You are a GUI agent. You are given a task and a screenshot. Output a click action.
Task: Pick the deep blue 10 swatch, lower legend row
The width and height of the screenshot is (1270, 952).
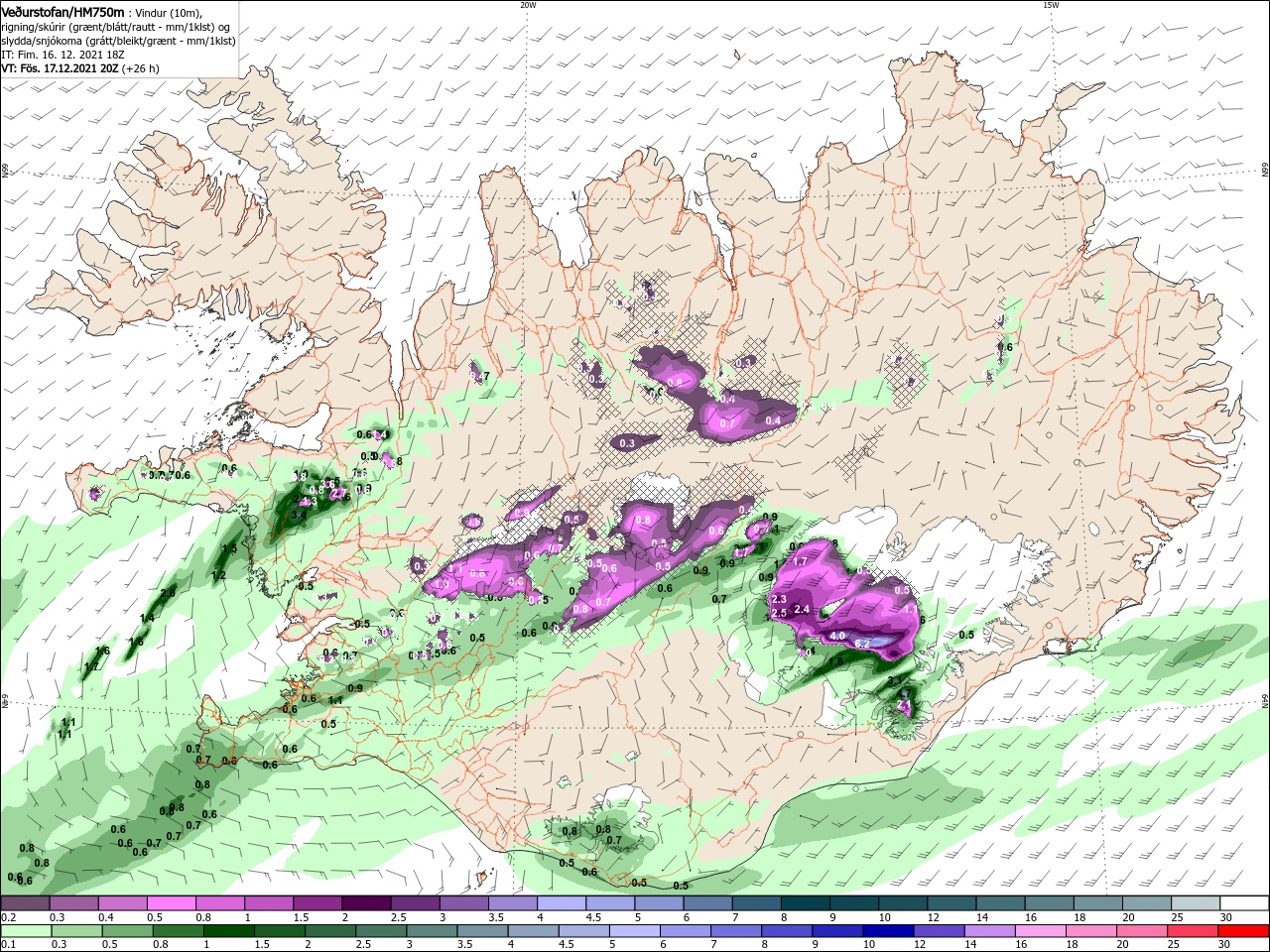(889, 931)
